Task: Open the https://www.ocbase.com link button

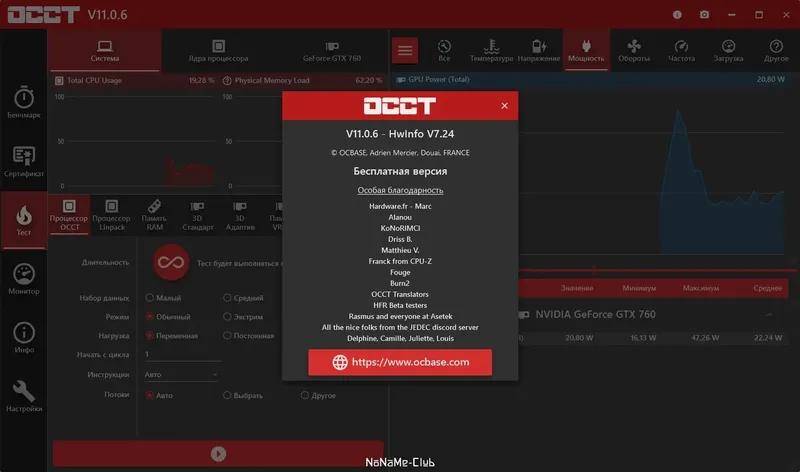Action: coord(400,362)
